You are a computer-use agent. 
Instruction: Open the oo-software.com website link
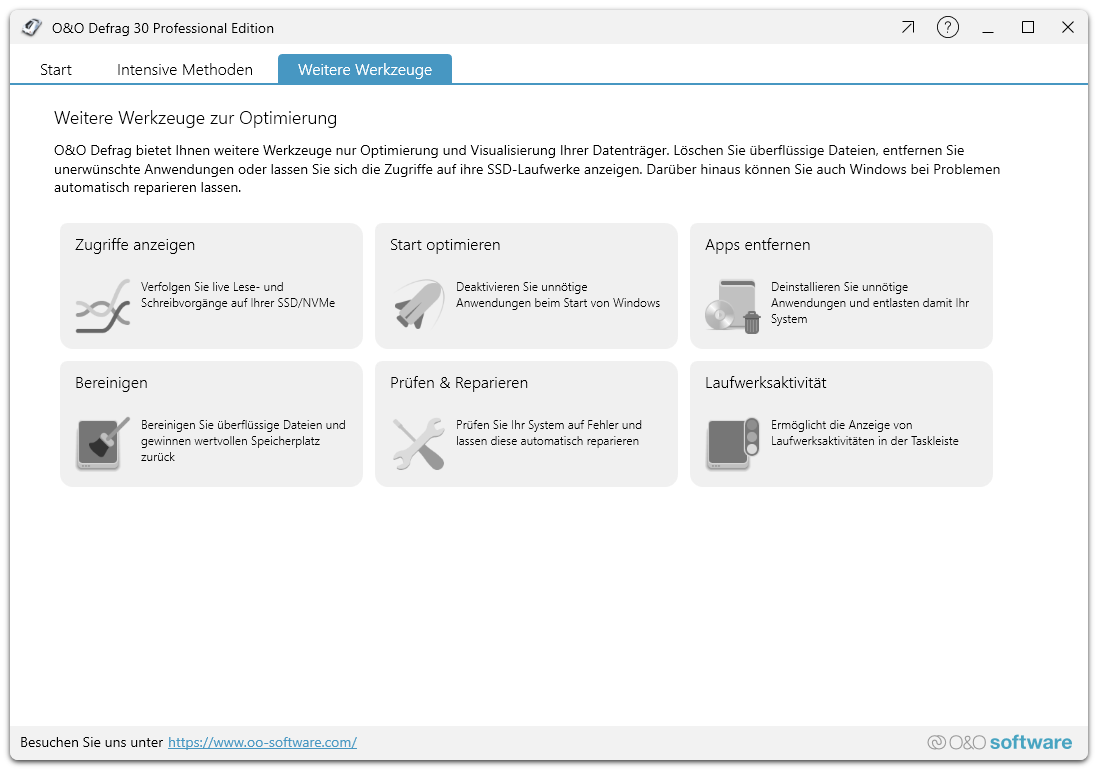pos(262,742)
